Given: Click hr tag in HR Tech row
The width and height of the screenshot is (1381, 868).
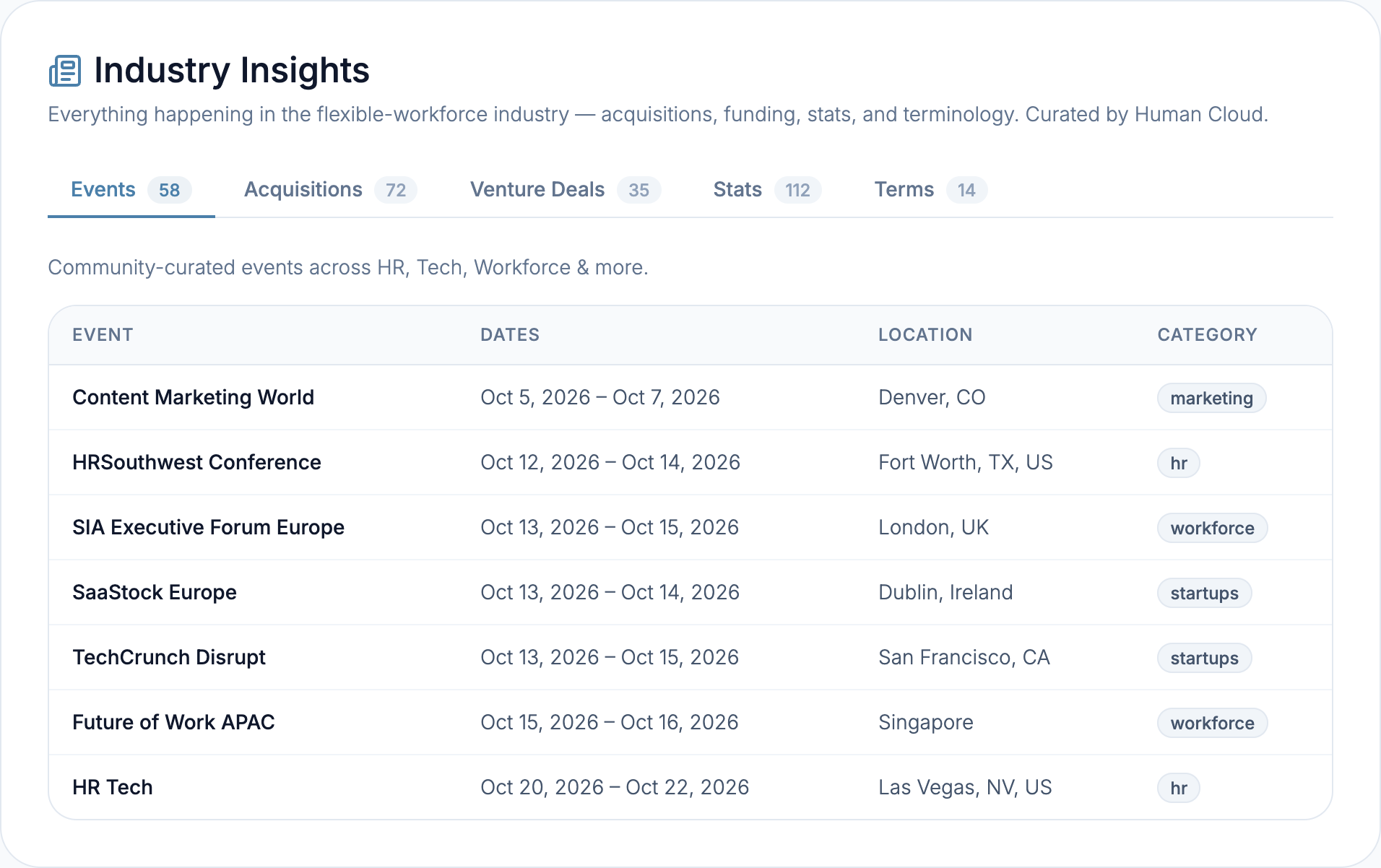Looking at the screenshot, I should pyautogui.click(x=1179, y=788).
